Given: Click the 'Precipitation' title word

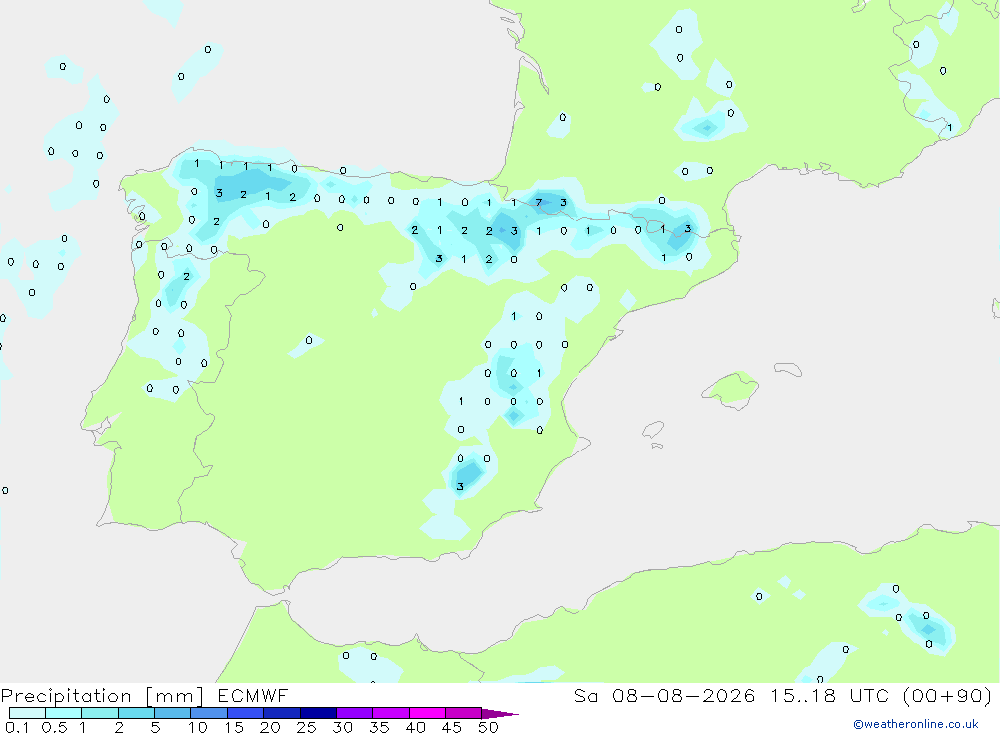Looking at the screenshot, I should [x=66, y=696].
